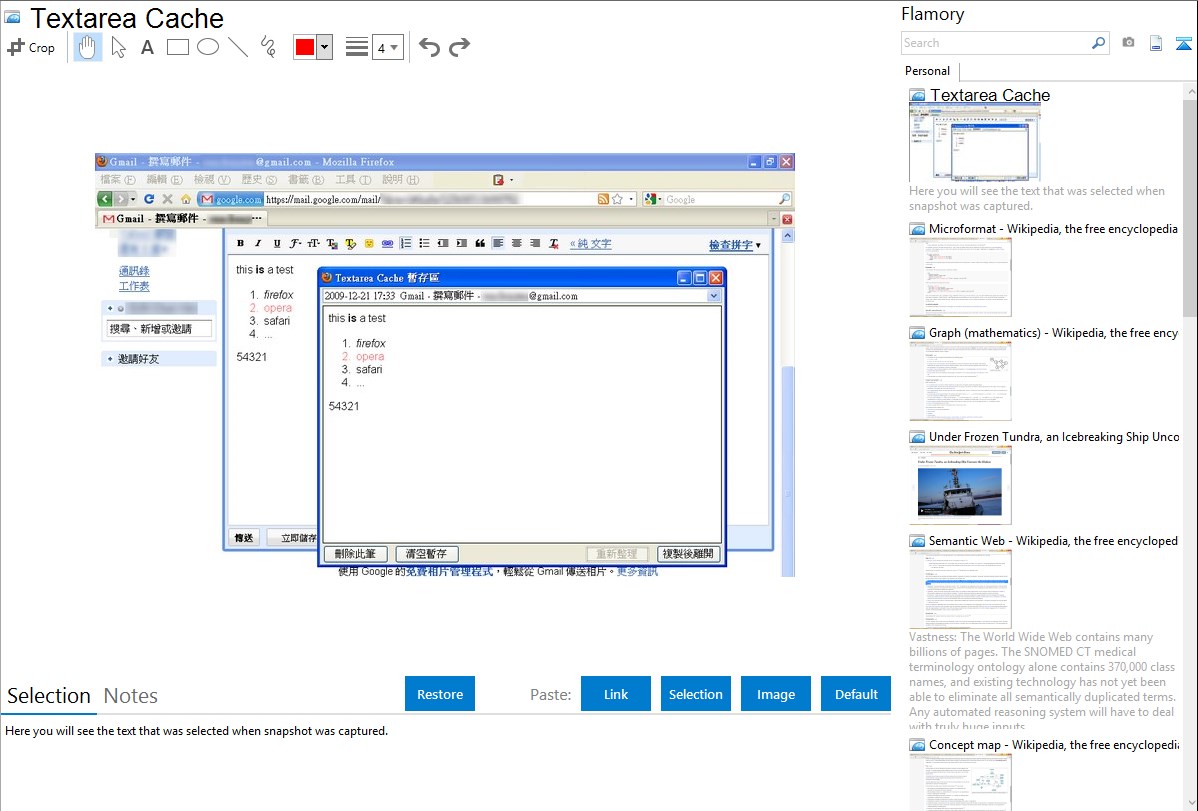Click the 'Under Frozen Tundra' title text
Image resolution: width=1198 pixels, height=811 pixels.
pyautogui.click(x=1054, y=436)
